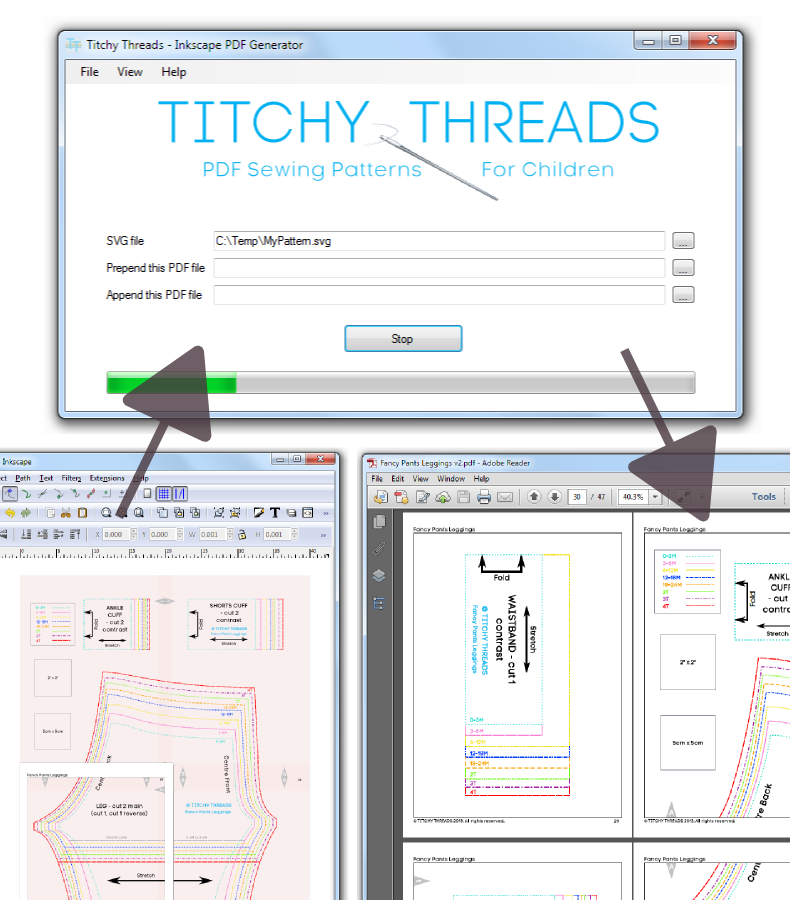Open zoom level dropdown in Adobe Reader
This screenshot has height=900, width=790.
coord(655,497)
